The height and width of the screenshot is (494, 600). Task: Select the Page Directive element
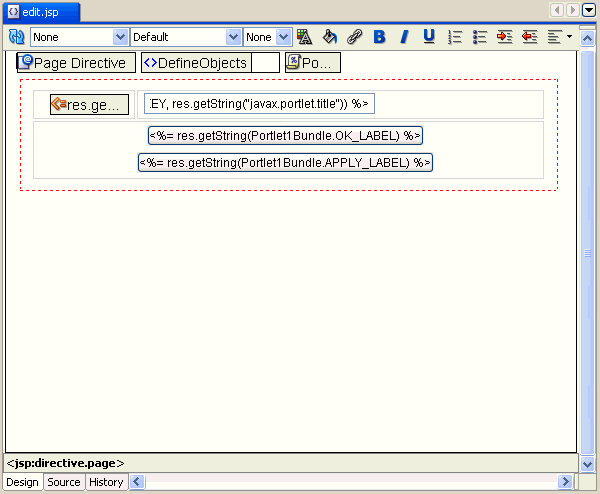(x=76, y=62)
